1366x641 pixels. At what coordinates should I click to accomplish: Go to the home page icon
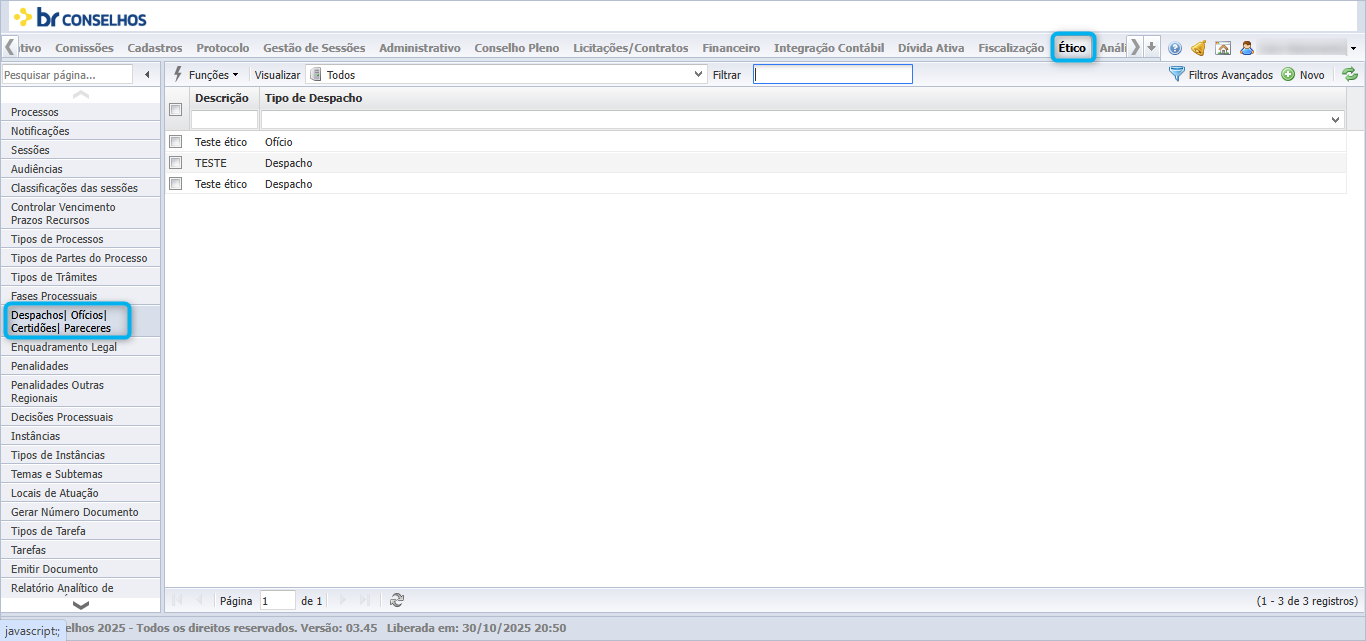1222,48
